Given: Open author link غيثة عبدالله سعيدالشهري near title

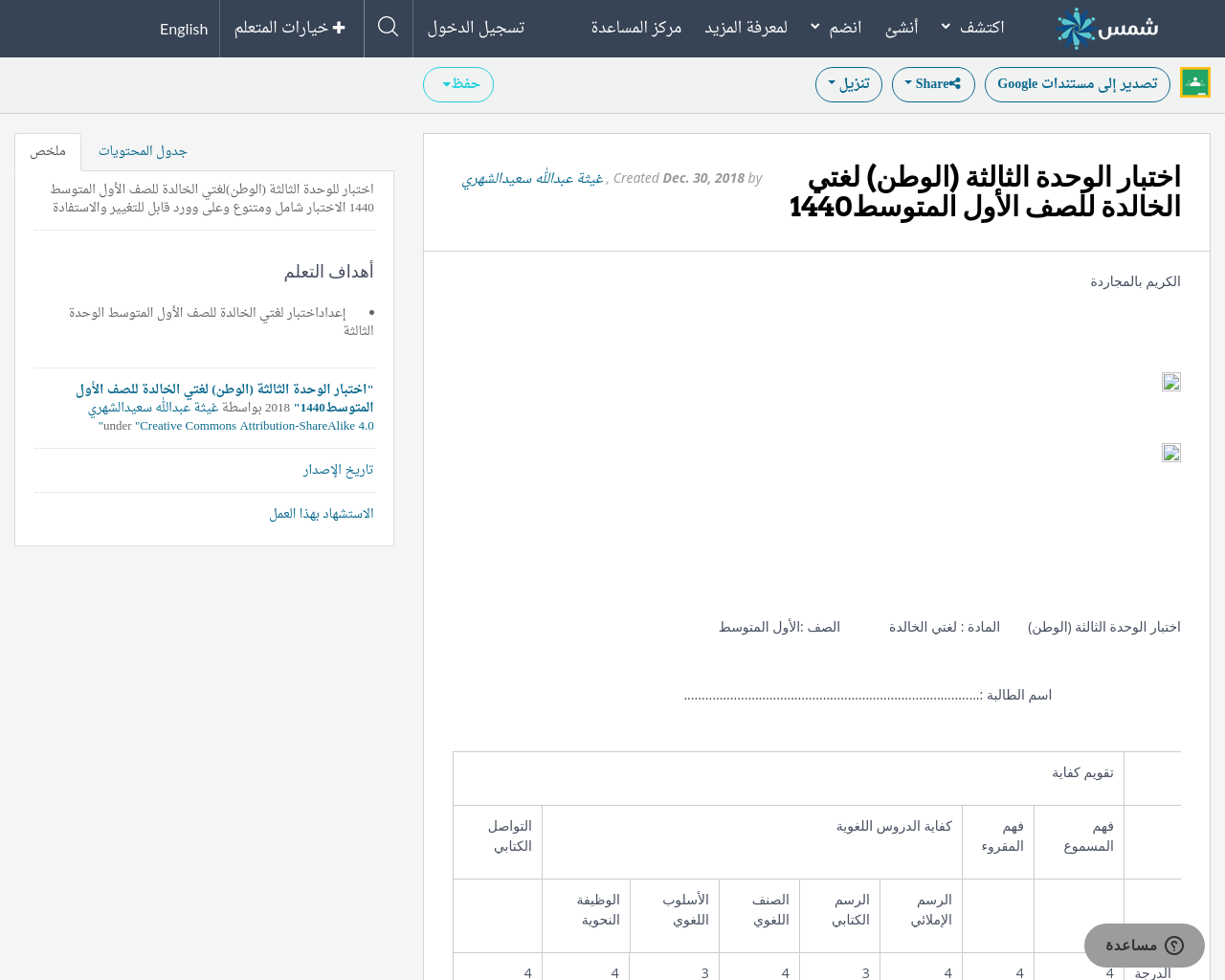Looking at the screenshot, I should click(x=532, y=178).
